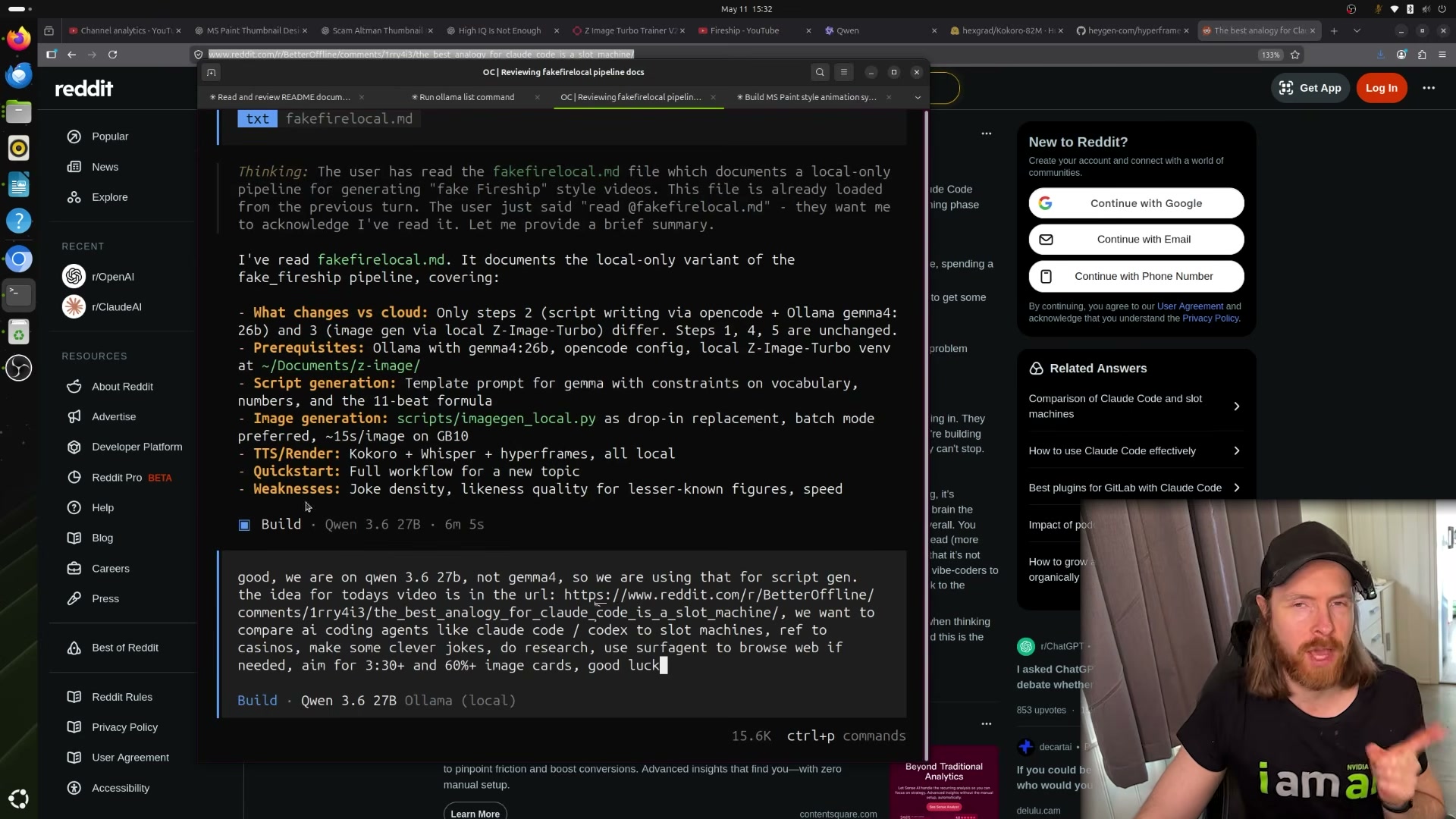
Task: Select 'Build MS Paint style animation' terminal tab
Action: pos(810,97)
